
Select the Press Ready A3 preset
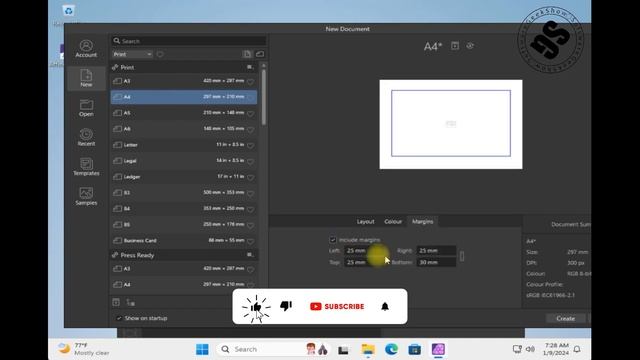(184, 269)
